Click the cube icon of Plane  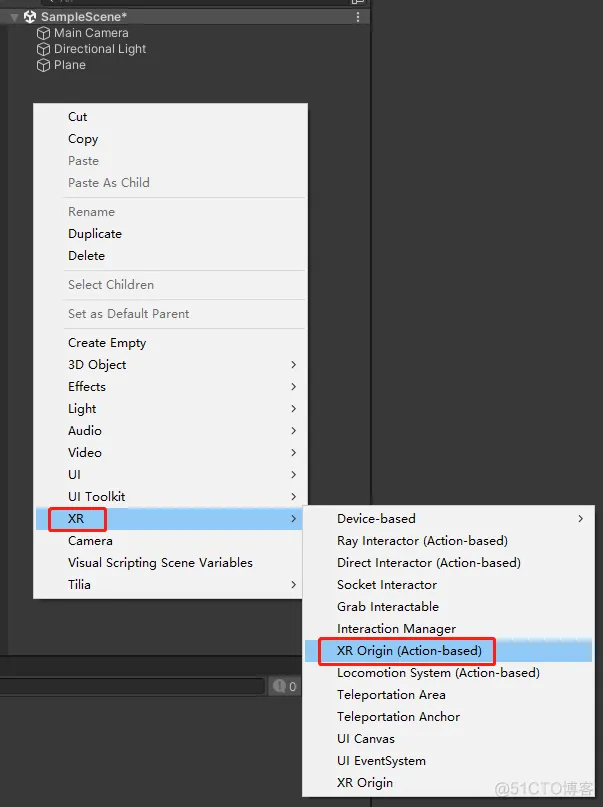click(x=43, y=65)
